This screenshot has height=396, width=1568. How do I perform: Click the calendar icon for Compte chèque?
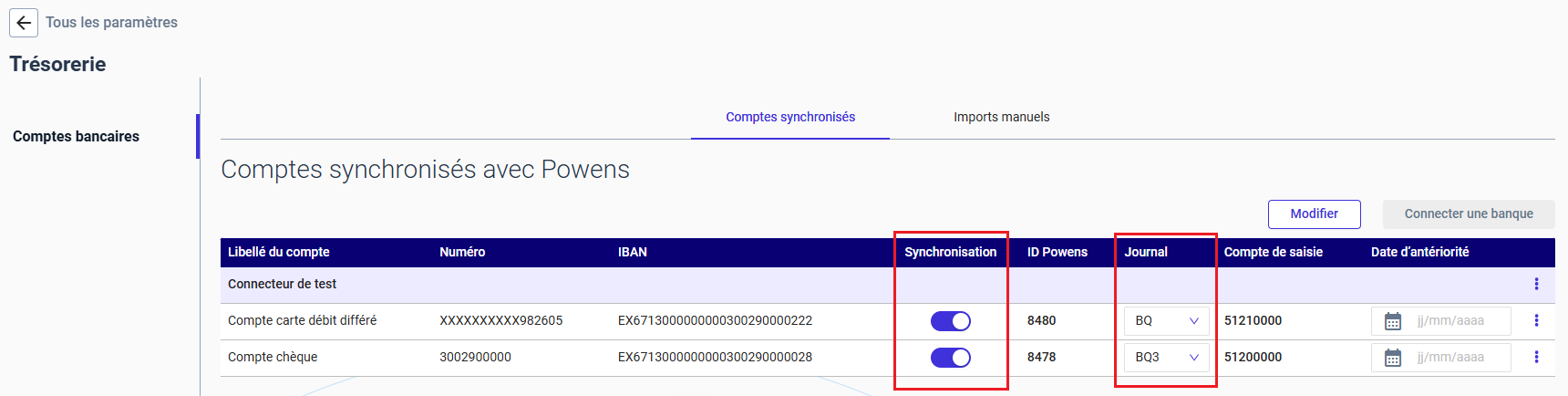(x=1393, y=358)
